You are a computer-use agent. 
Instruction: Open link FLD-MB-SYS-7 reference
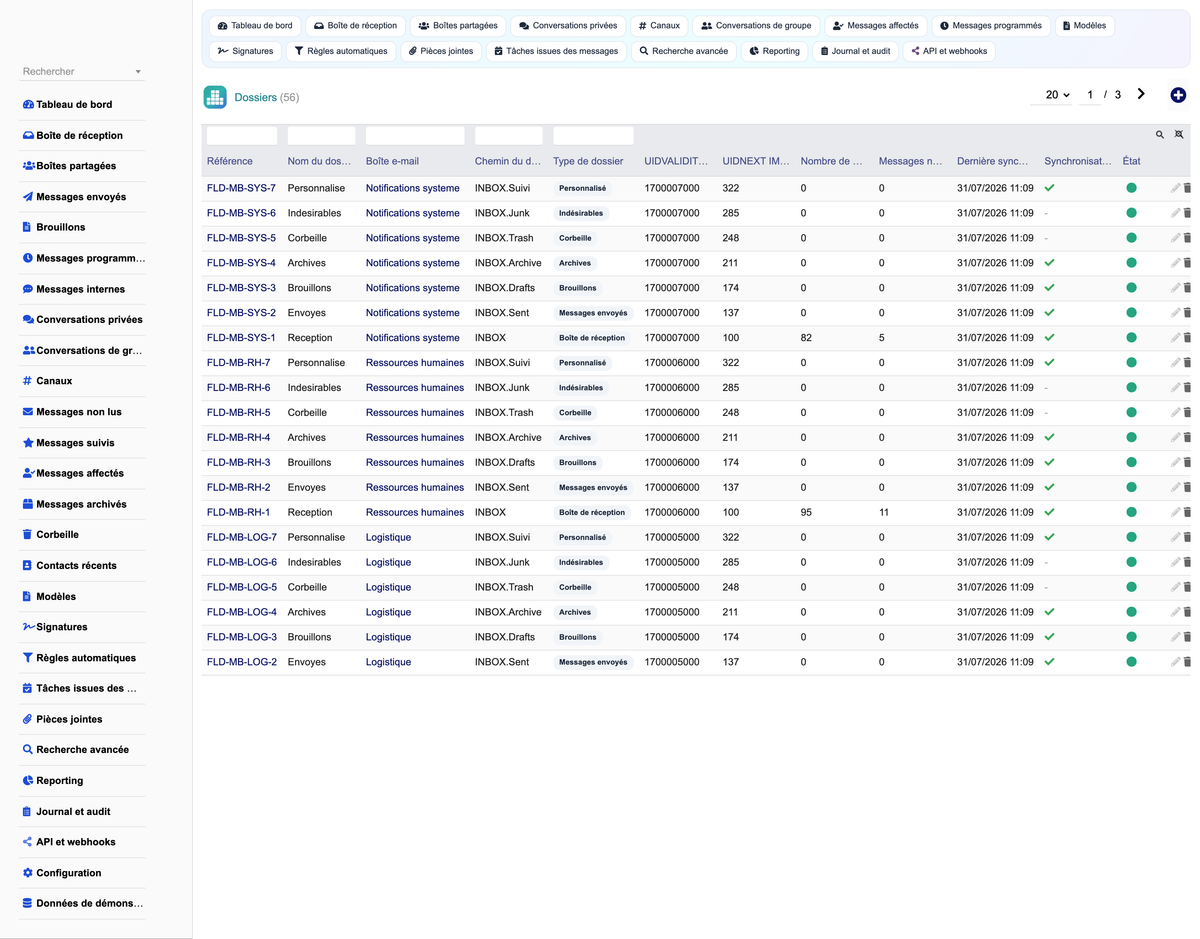[241, 188]
